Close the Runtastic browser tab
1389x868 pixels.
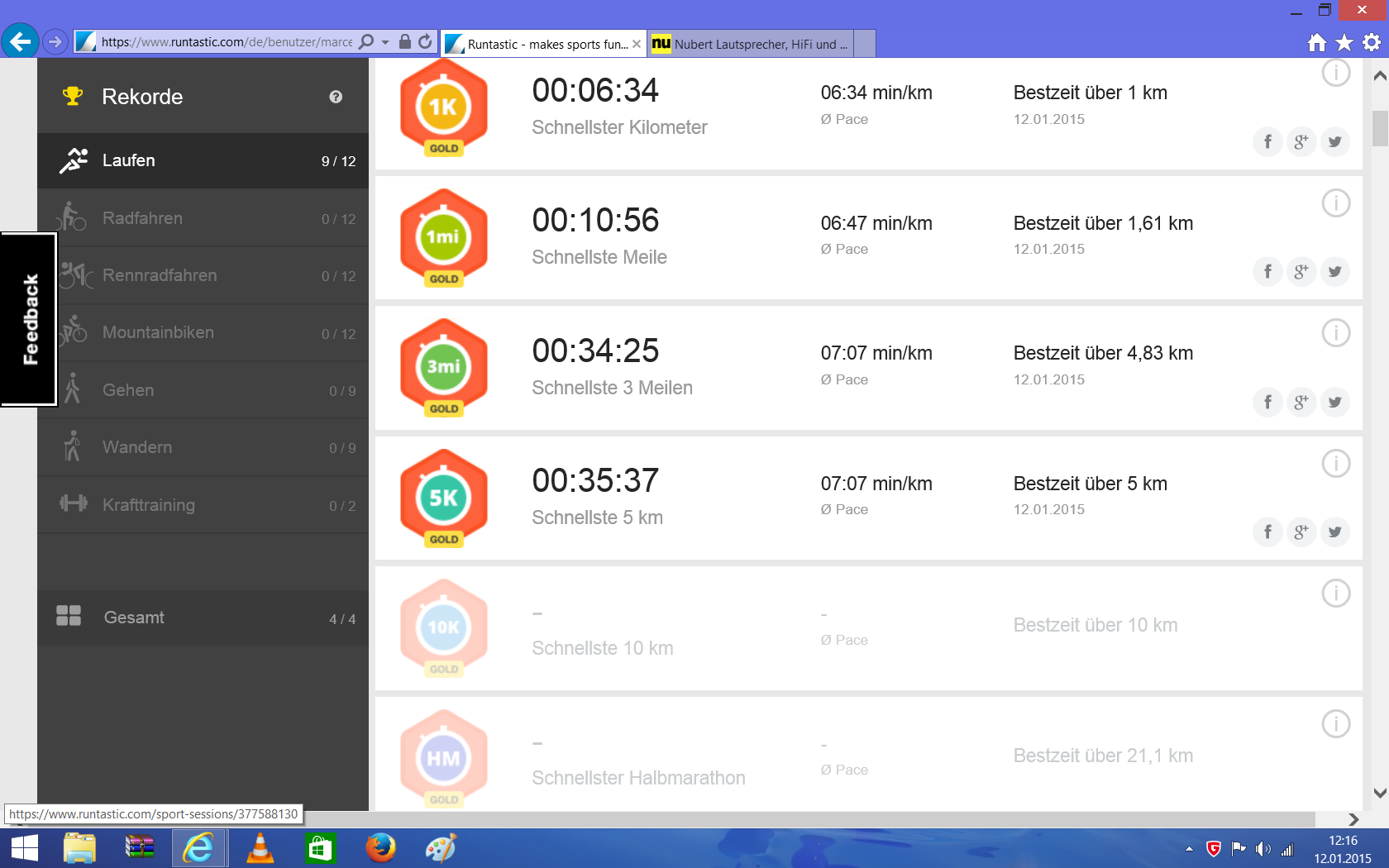(x=637, y=44)
